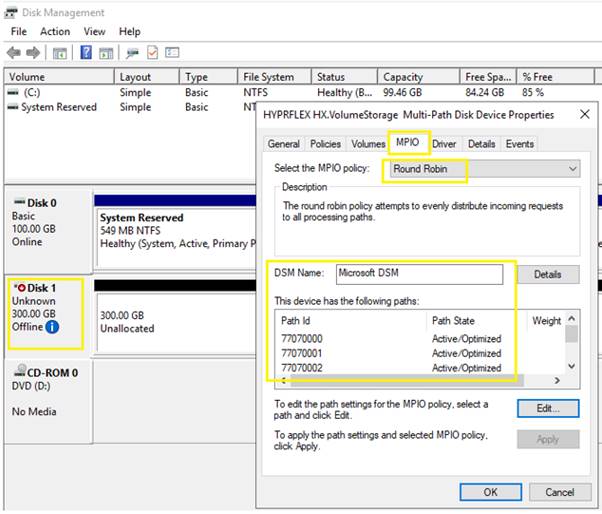The image size is (602, 514).
Task: Select the (C:) volume row
Action: 299,93
